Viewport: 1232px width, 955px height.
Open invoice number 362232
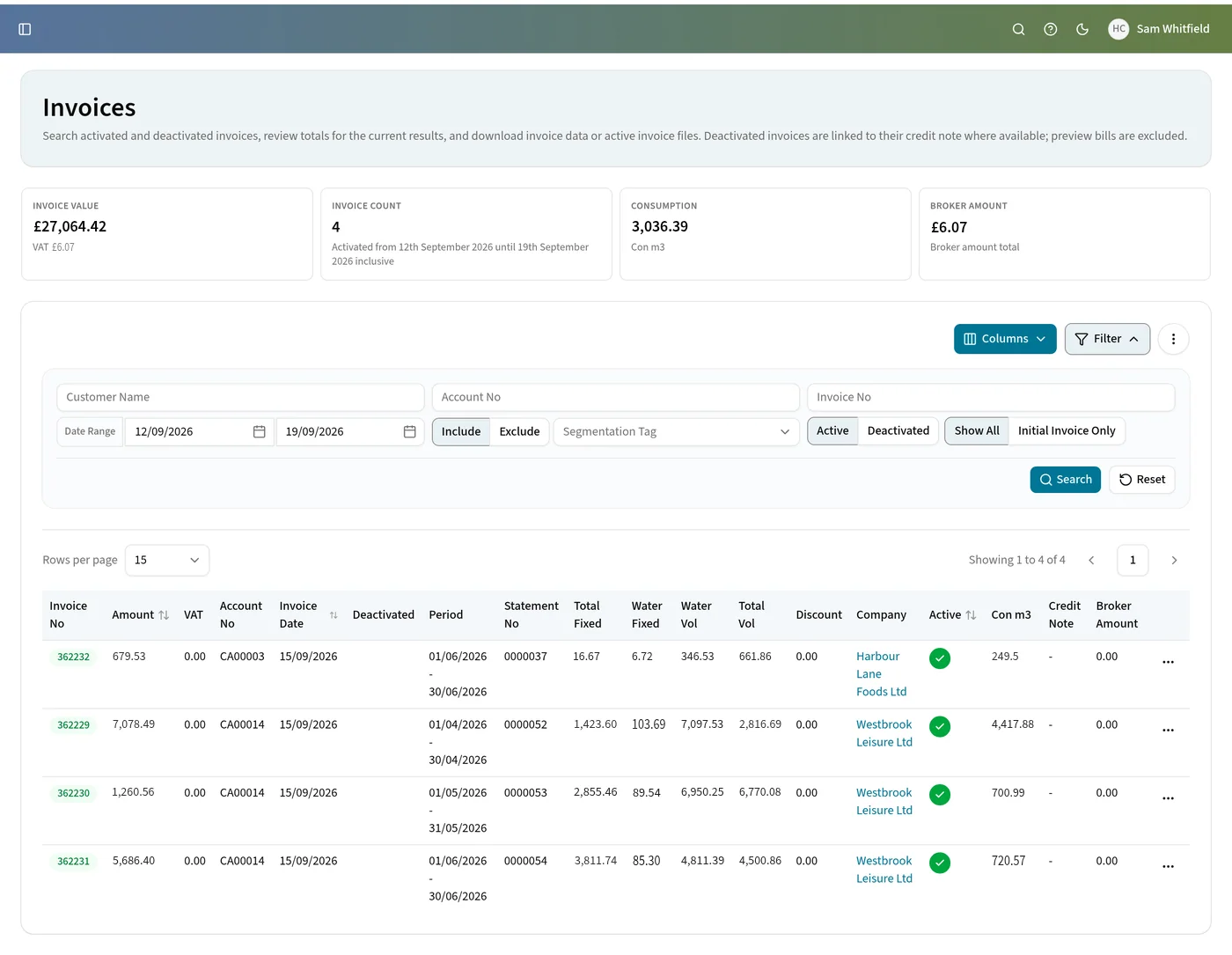[73, 657]
